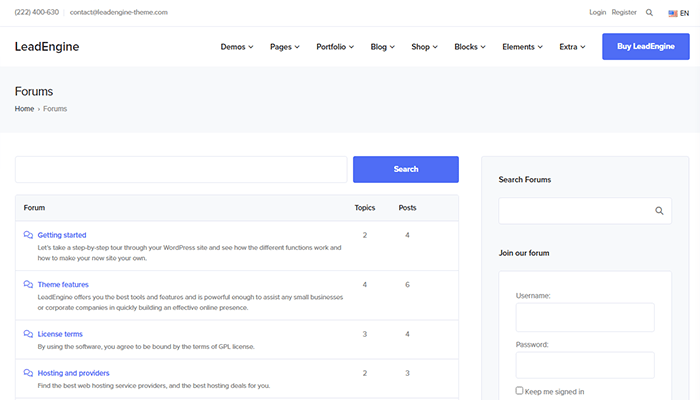Click the Hosting and providers forum icon
Image resolution: width=700 pixels, height=400 pixels.
pos(28,373)
